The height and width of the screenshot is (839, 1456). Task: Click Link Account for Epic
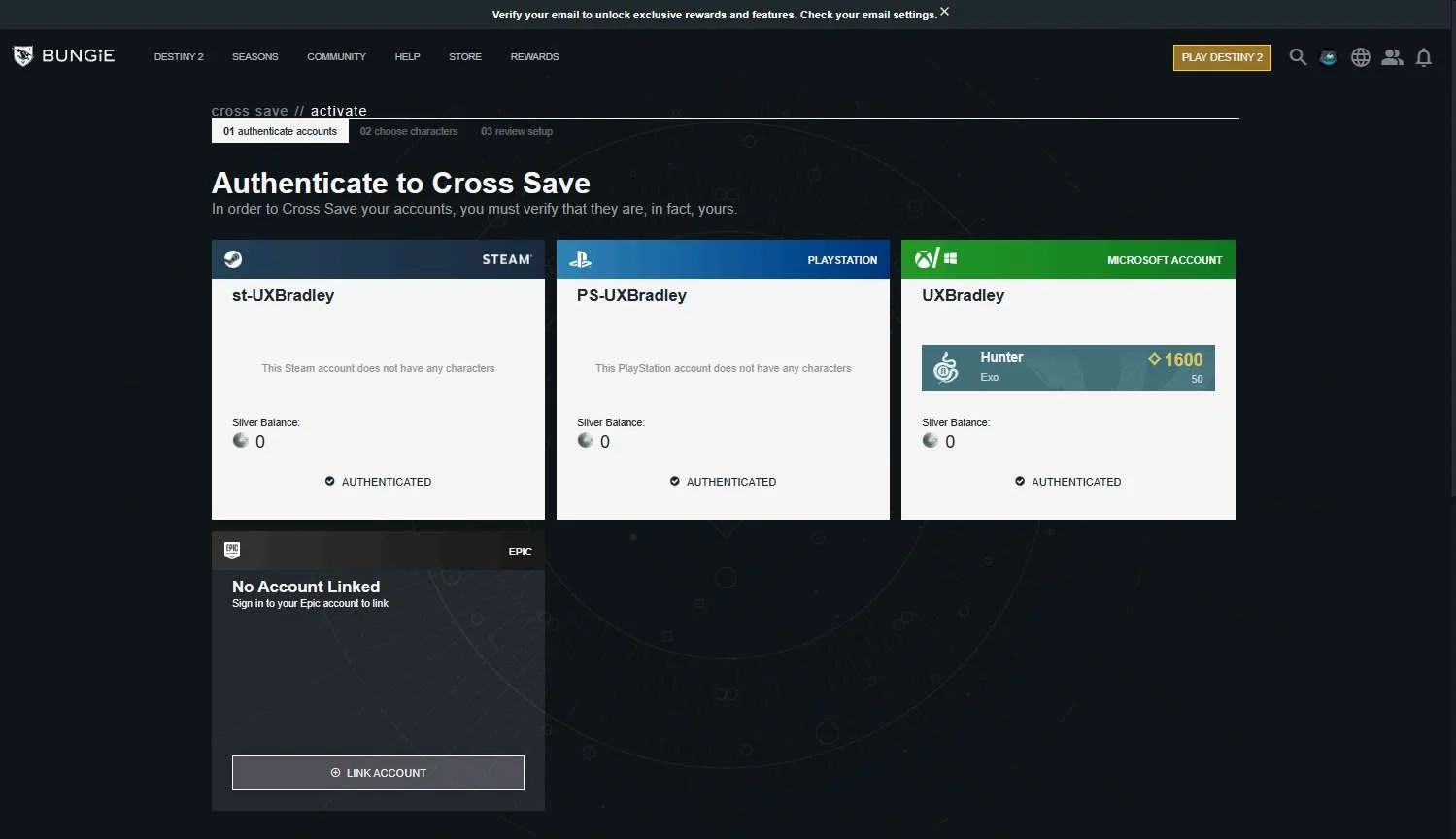point(378,773)
